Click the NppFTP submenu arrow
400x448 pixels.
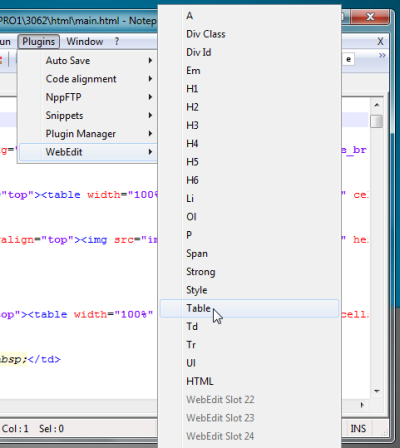click(150, 97)
